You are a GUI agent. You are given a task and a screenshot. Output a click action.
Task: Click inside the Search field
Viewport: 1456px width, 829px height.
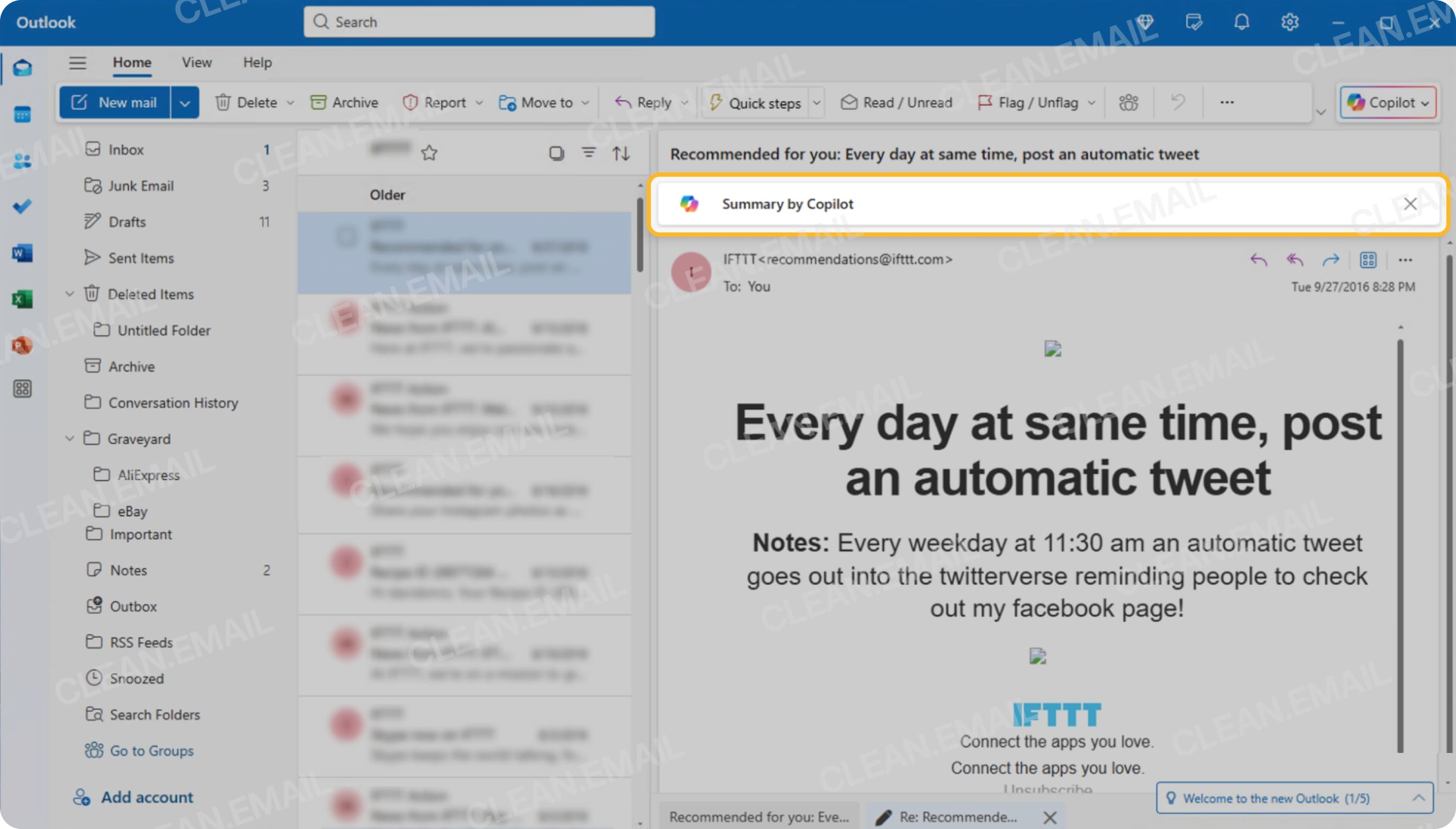coord(478,21)
